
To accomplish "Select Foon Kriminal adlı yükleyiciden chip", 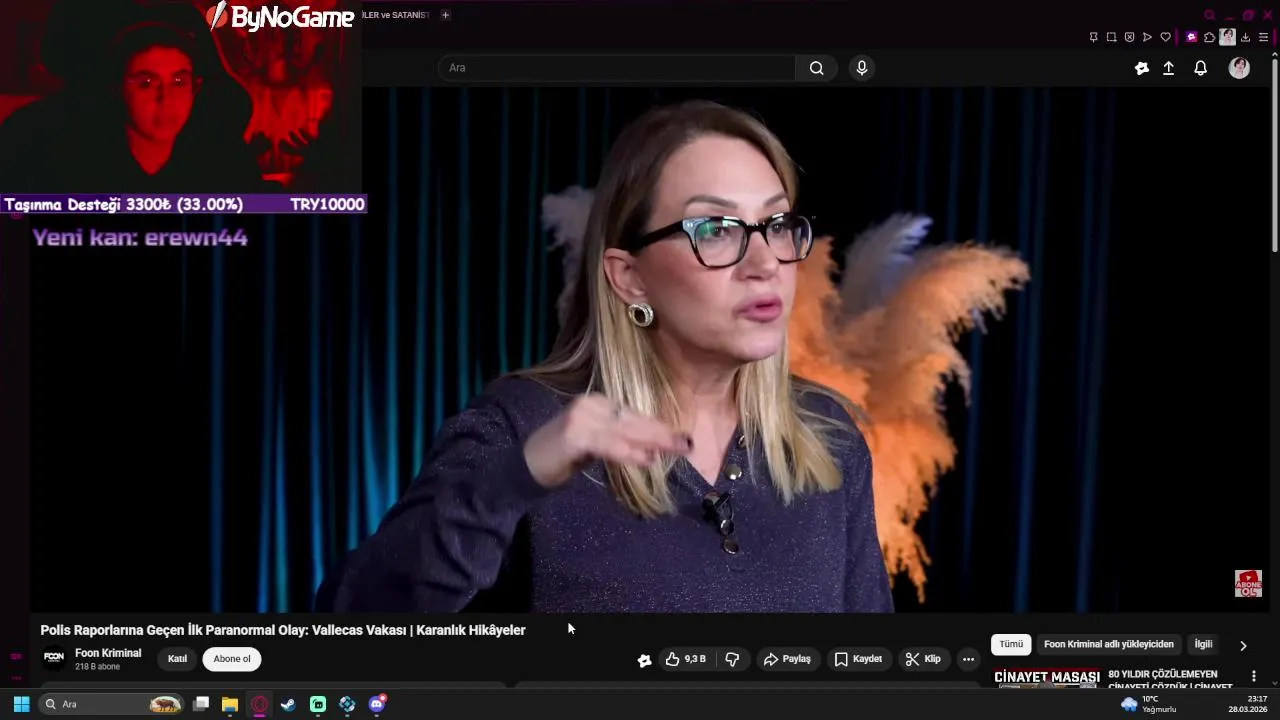I will coord(1109,644).
